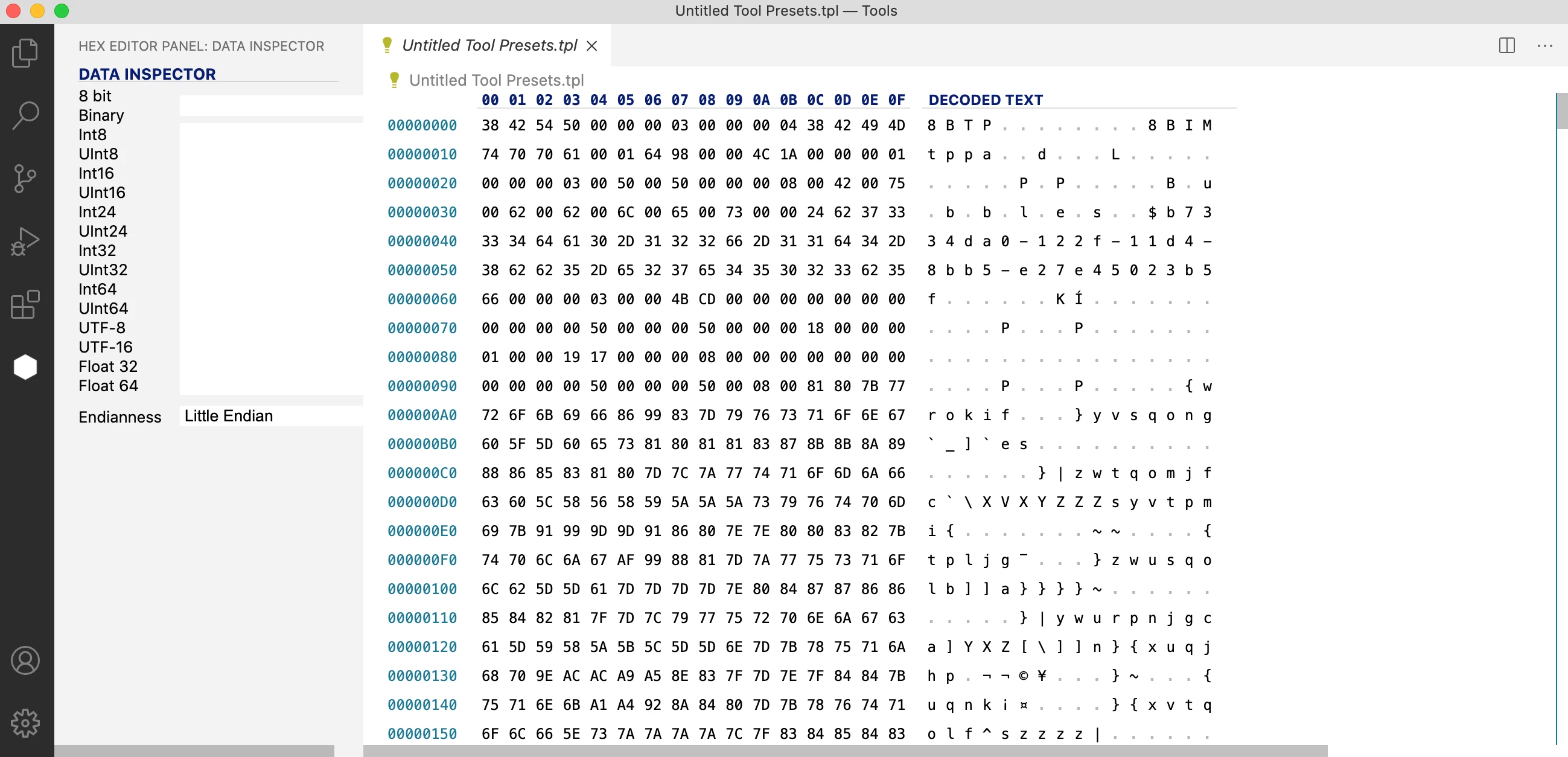Open the Accounts icon
The height and width of the screenshot is (757, 1568).
tap(25, 661)
